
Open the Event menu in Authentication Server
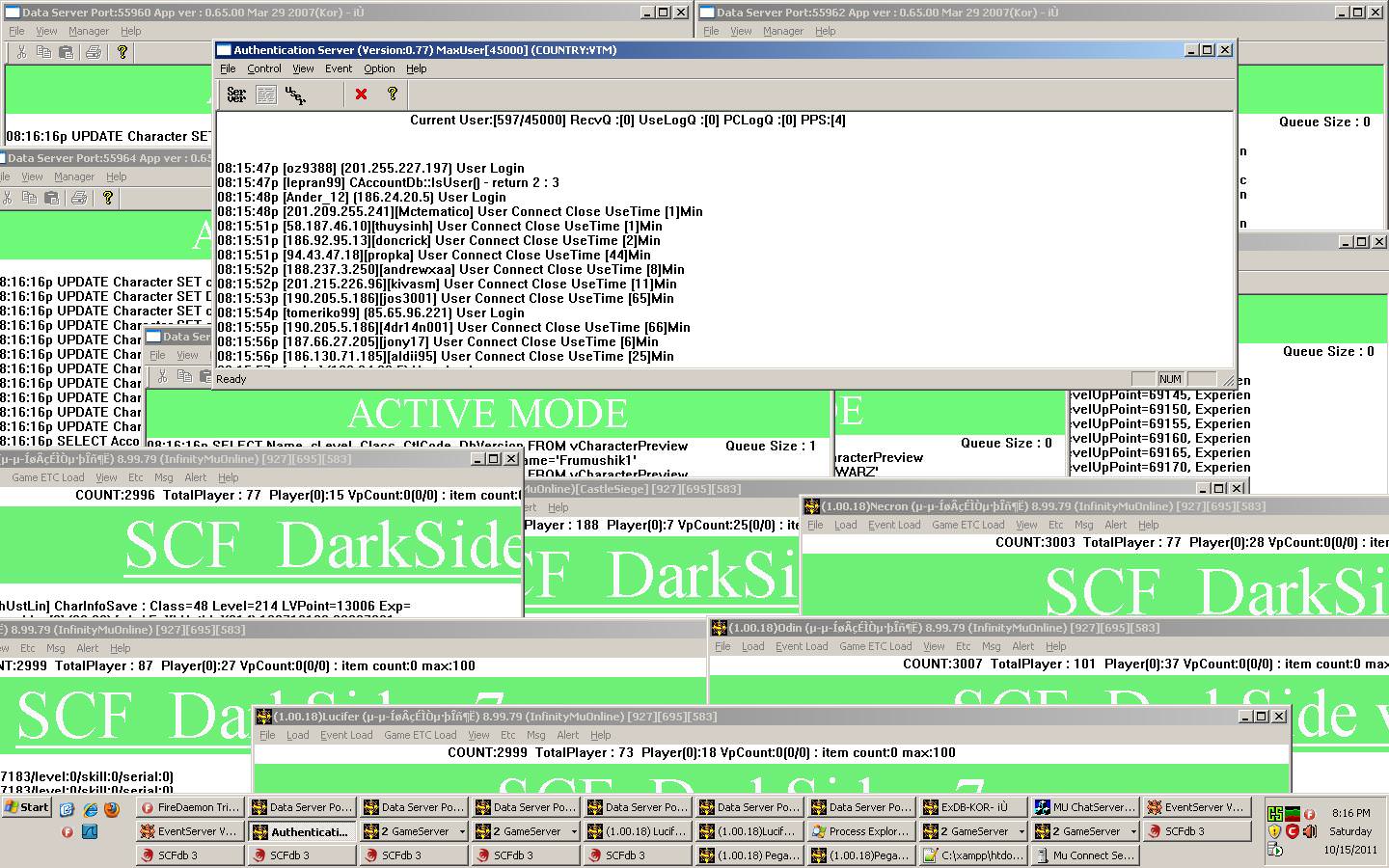[338, 68]
